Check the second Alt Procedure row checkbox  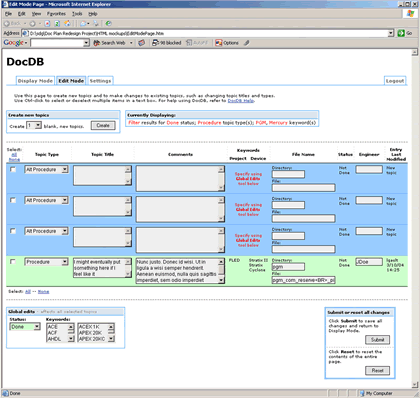point(13,200)
